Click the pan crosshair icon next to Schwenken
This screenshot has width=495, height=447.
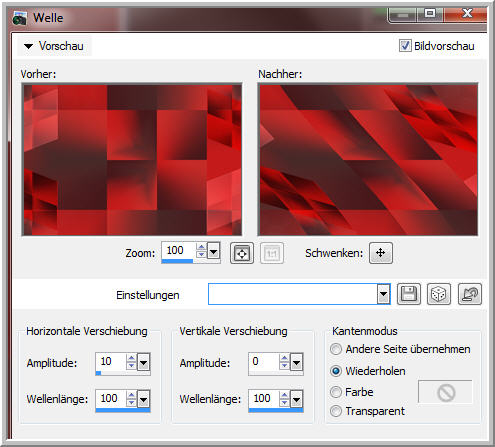(381, 253)
